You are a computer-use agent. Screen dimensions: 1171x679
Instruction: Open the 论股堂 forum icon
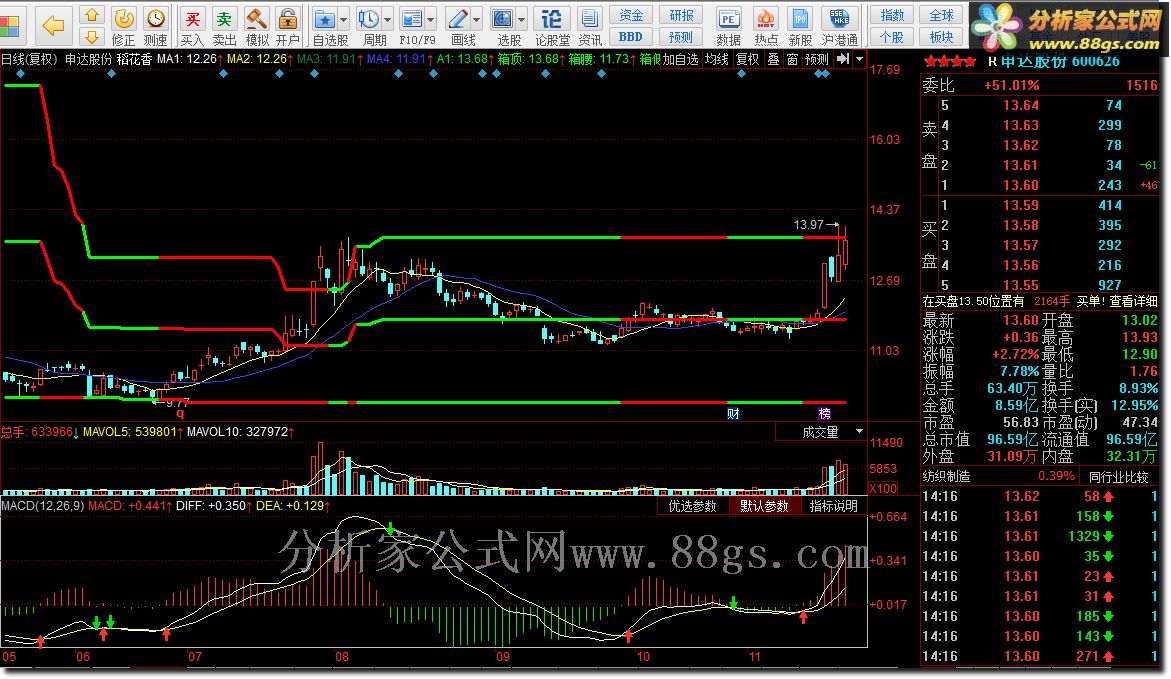(552, 26)
